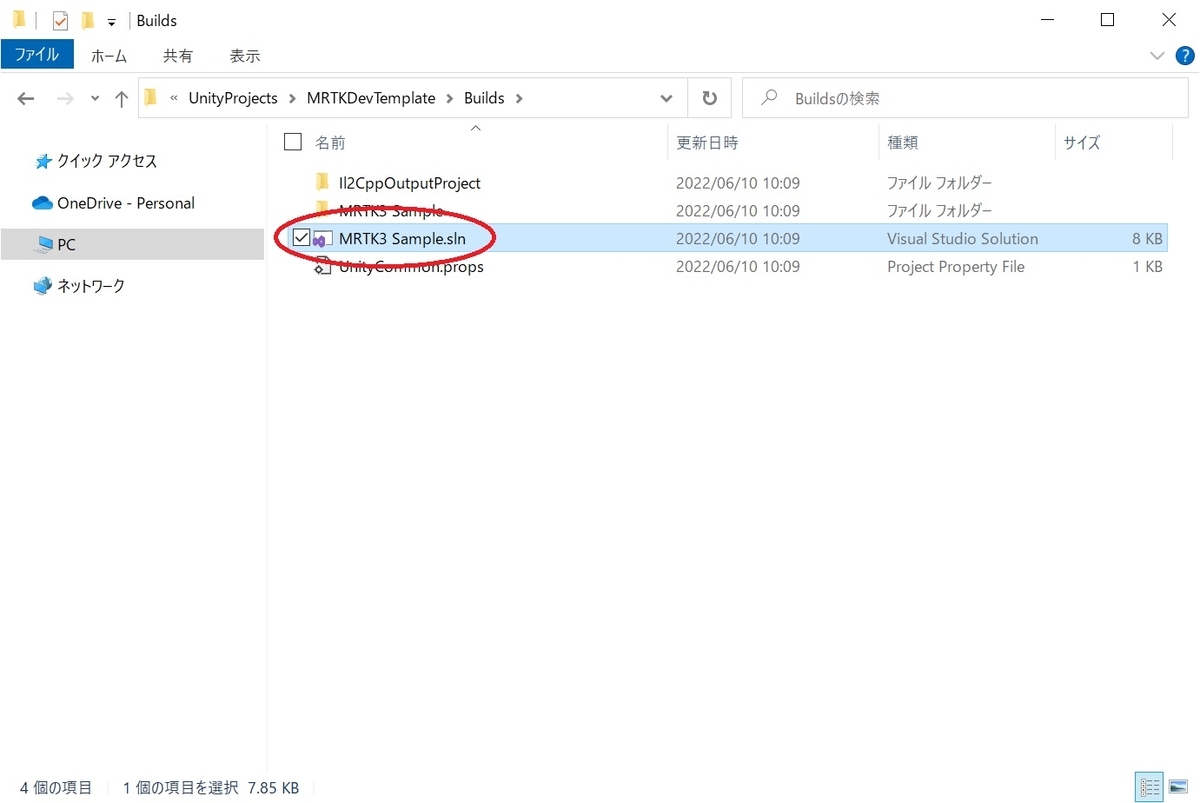
Task: Click Builds in the address path
Action: (484, 98)
